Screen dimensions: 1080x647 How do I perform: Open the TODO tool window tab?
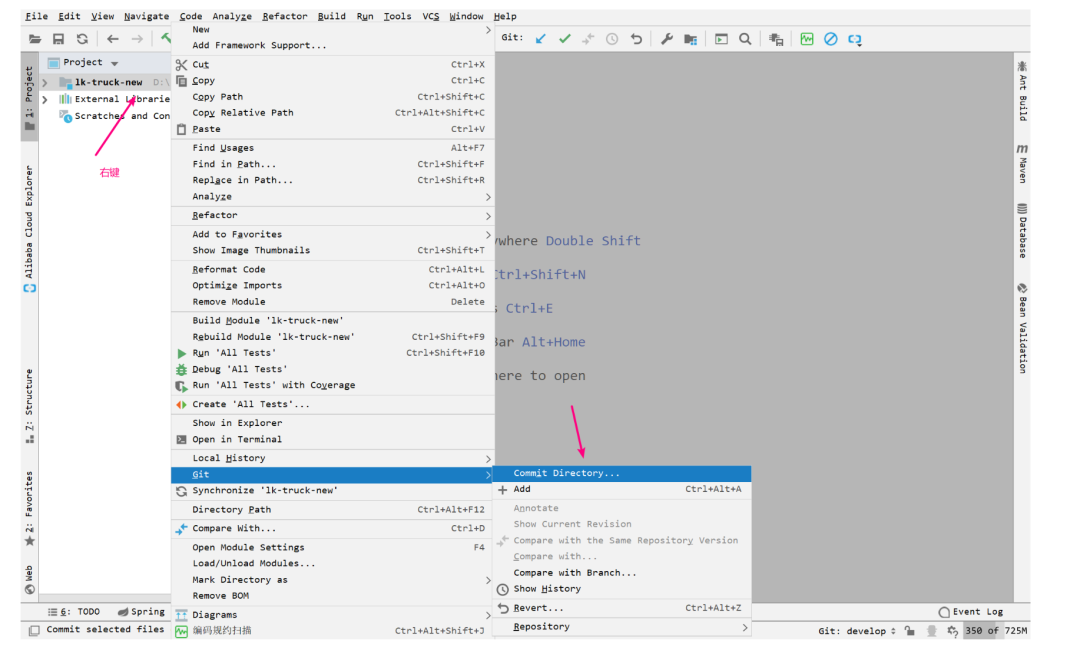(x=74, y=612)
